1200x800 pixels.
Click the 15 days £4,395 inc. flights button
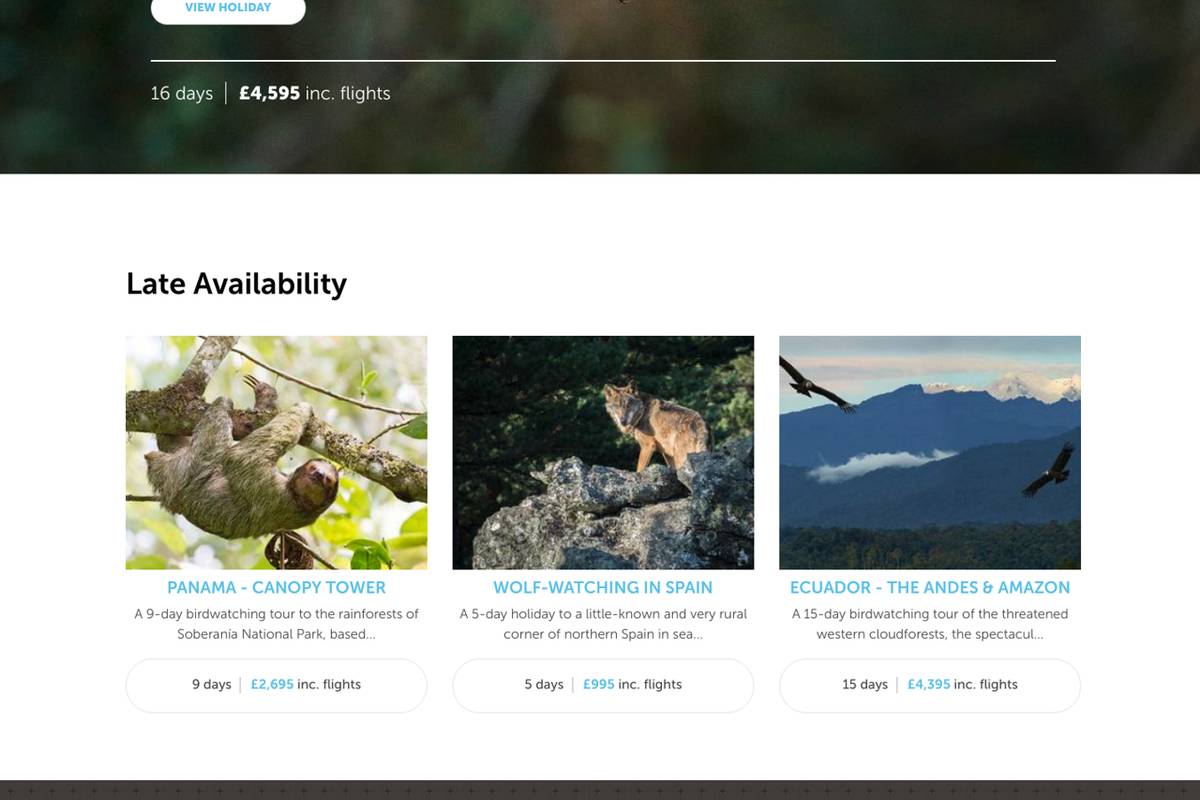(930, 685)
